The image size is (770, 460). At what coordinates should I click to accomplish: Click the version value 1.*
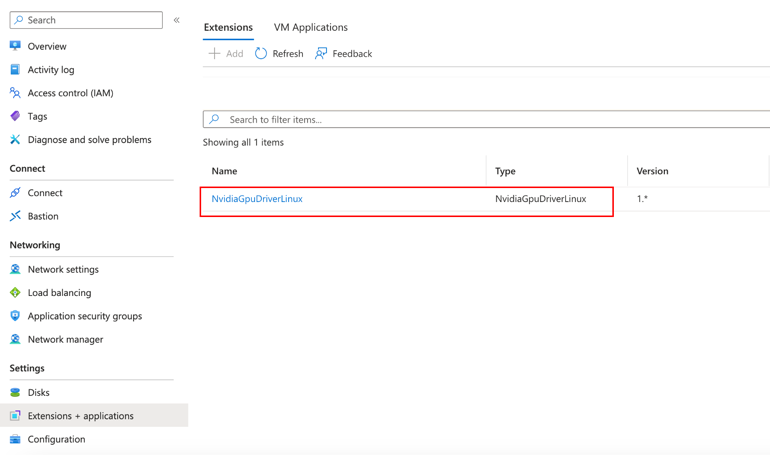point(642,199)
